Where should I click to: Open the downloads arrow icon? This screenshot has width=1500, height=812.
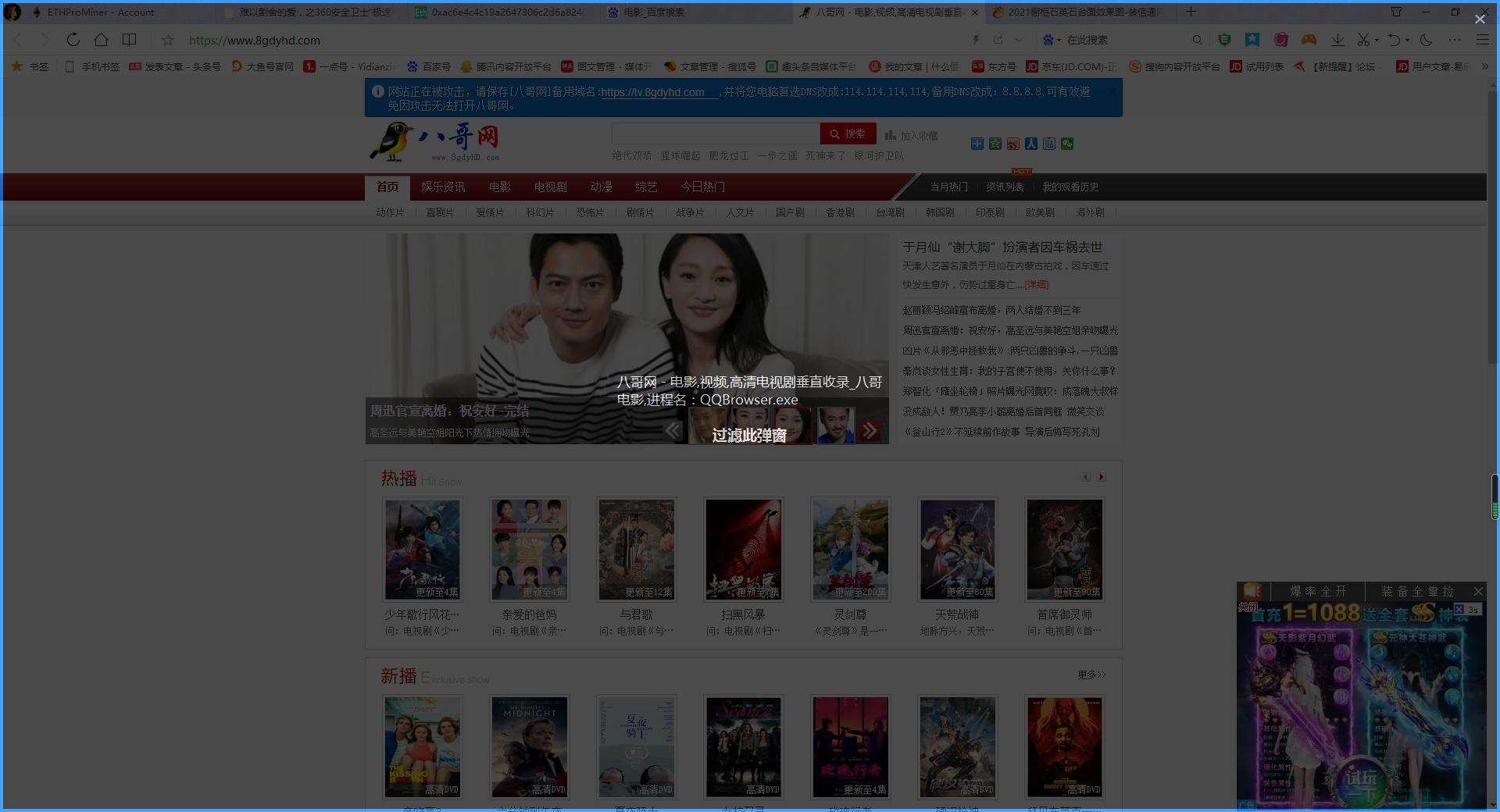pyautogui.click(x=1337, y=40)
